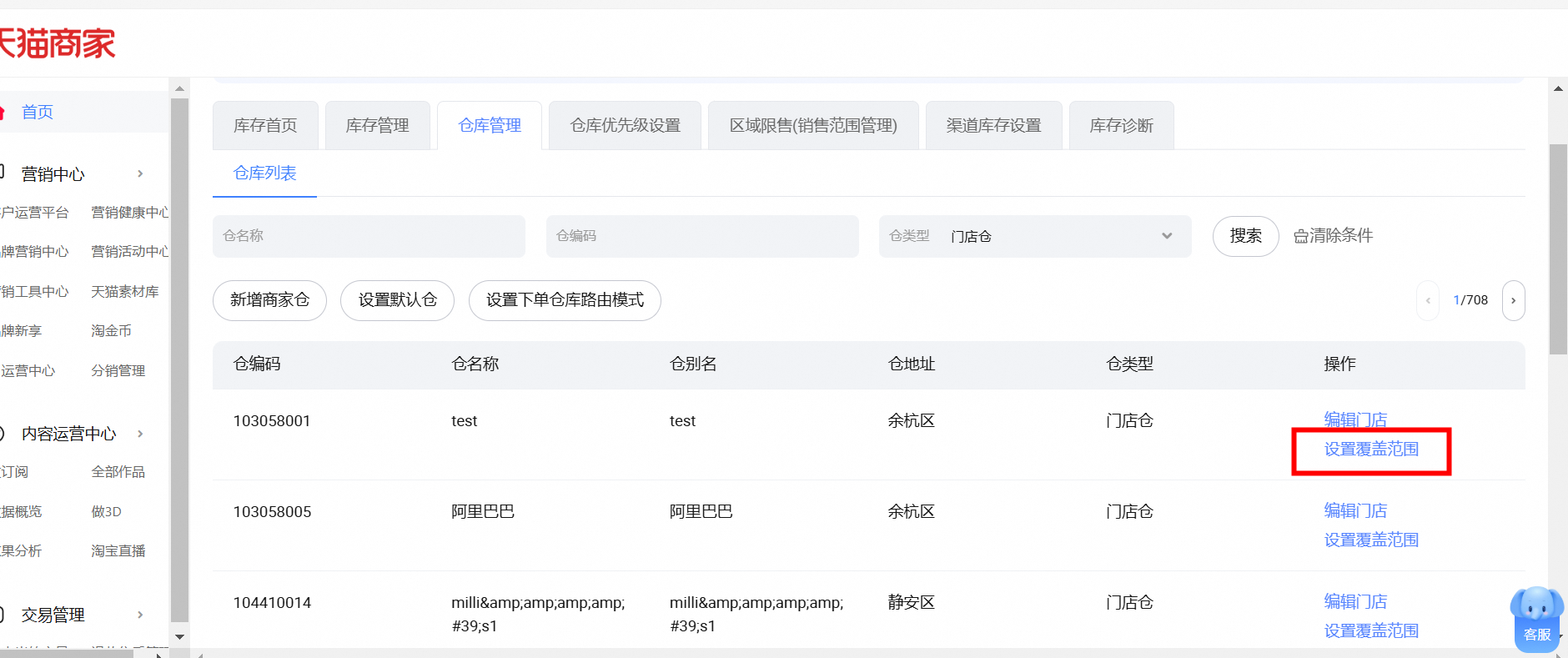Click the 新增商家仓 button

click(x=269, y=300)
